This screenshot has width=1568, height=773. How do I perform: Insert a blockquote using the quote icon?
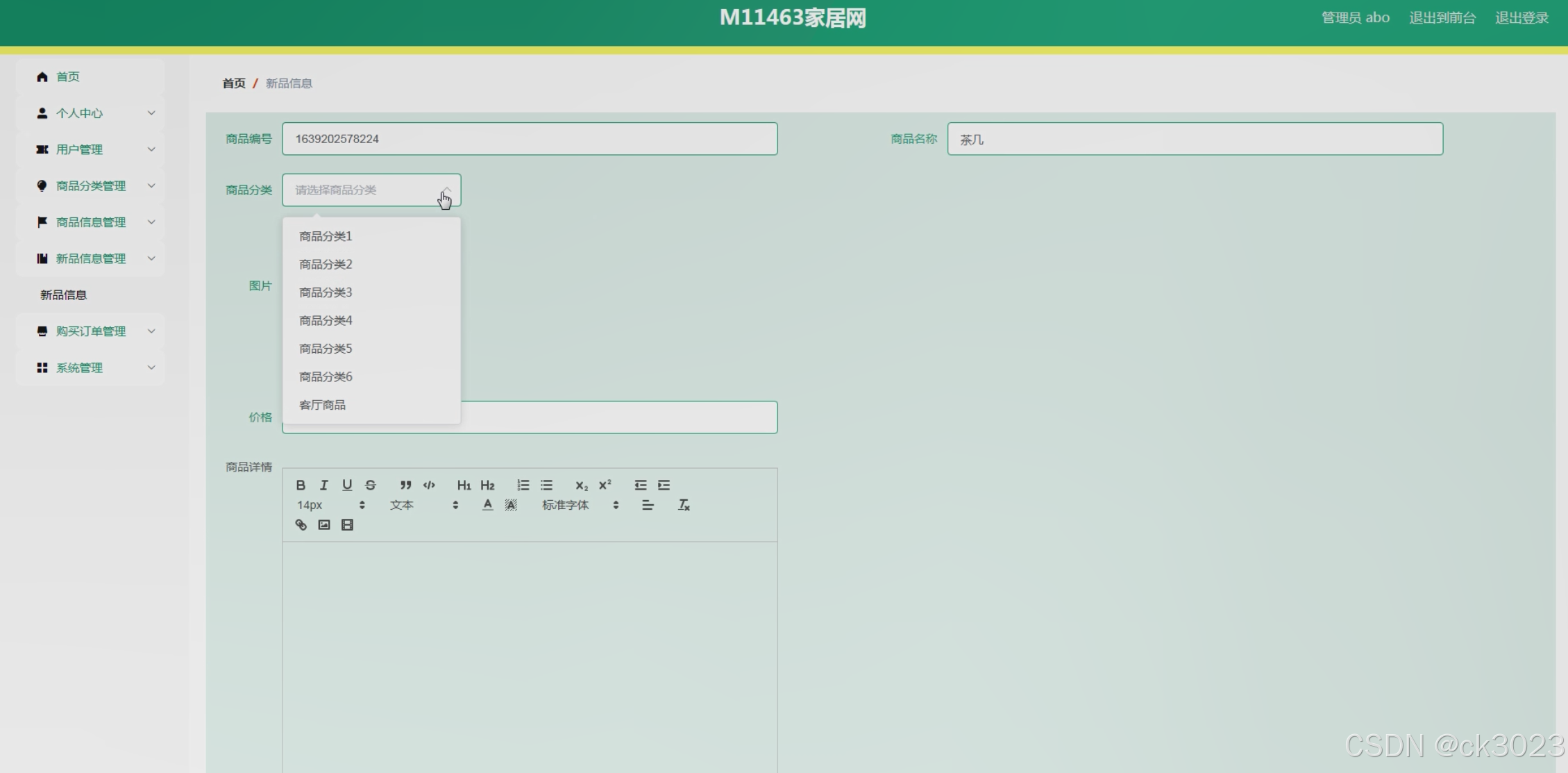point(405,485)
